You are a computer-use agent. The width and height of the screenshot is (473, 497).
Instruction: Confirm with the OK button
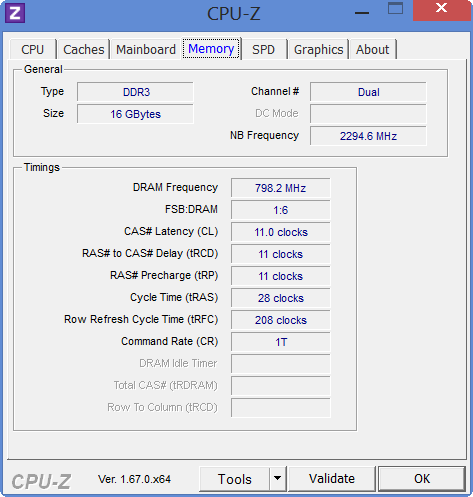(x=422, y=479)
